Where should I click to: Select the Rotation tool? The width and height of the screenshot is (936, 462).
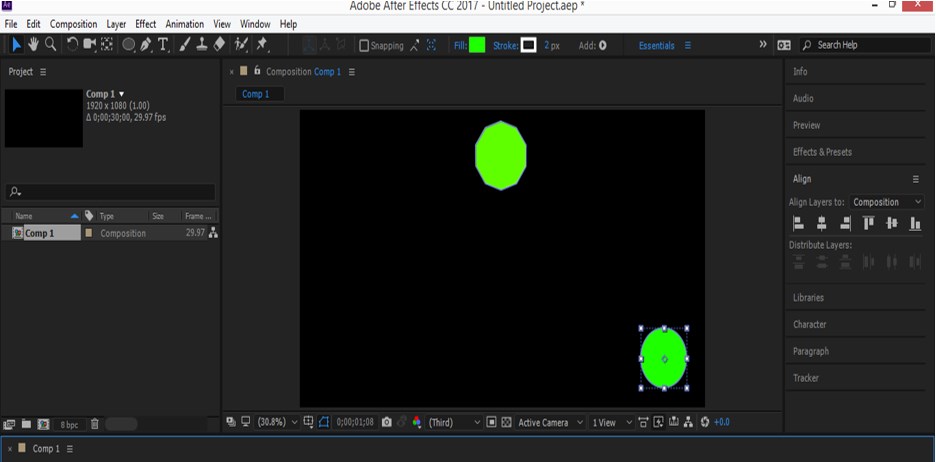[72, 44]
